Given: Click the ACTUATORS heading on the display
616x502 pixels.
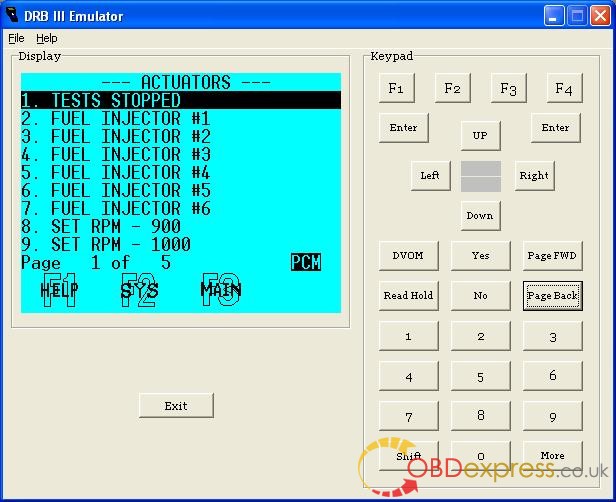Looking at the screenshot, I should coord(186,82).
